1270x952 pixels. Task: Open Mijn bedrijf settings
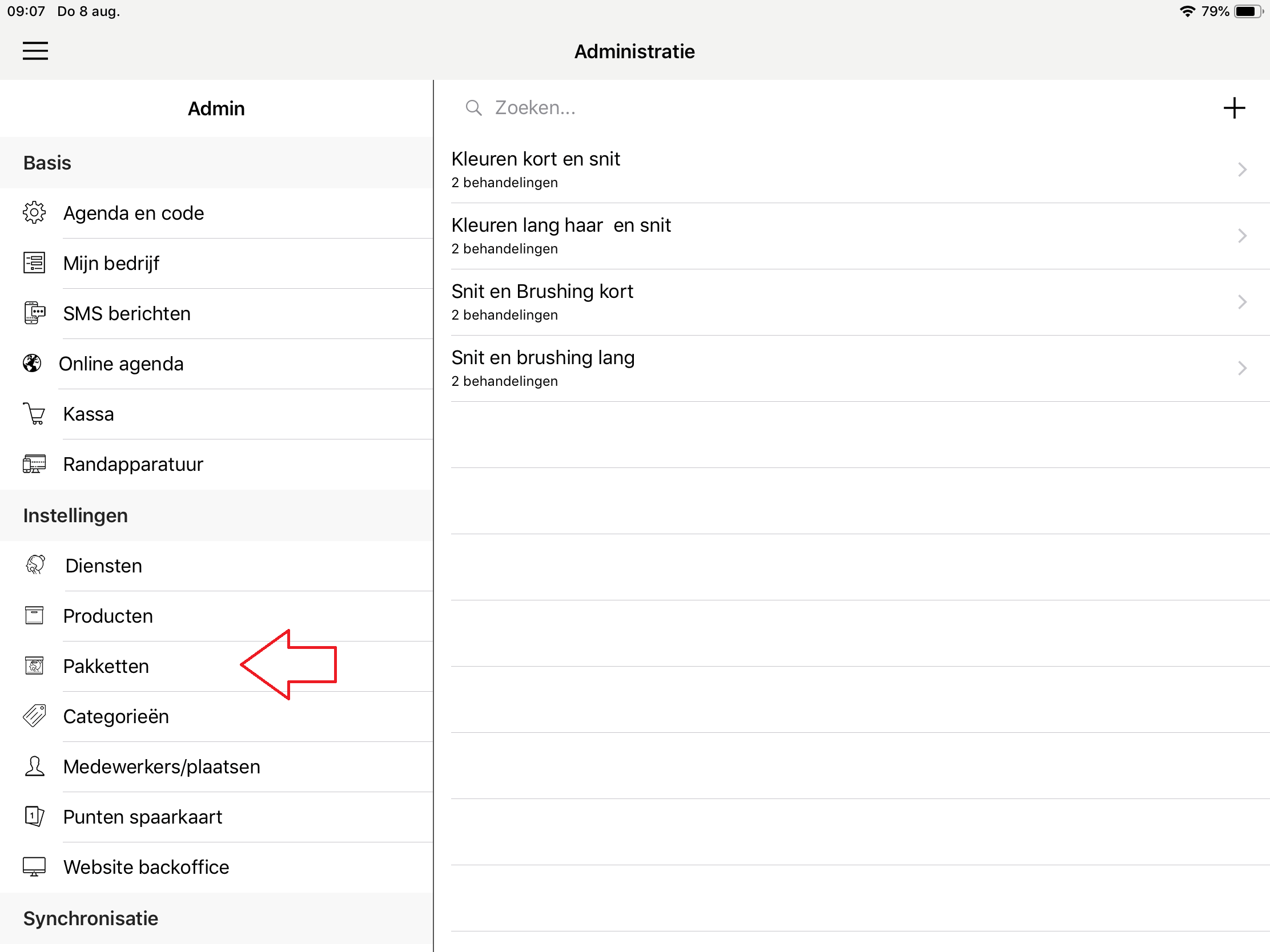click(x=111, y=263)
